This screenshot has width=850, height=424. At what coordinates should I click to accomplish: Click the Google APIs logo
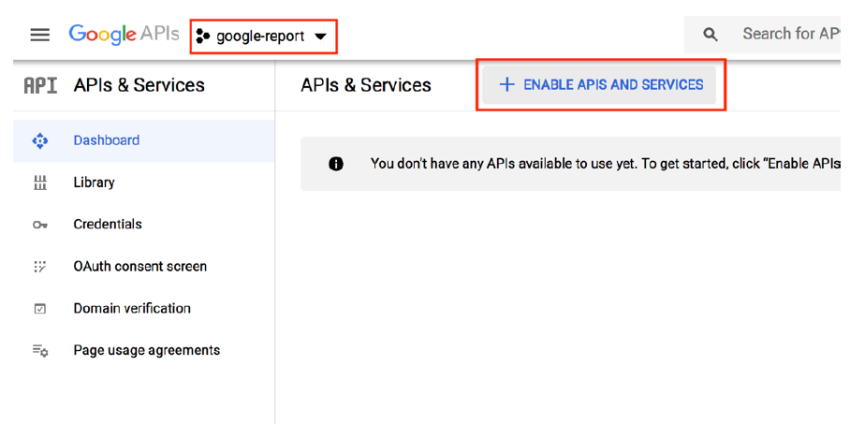[x=123, y=34]
